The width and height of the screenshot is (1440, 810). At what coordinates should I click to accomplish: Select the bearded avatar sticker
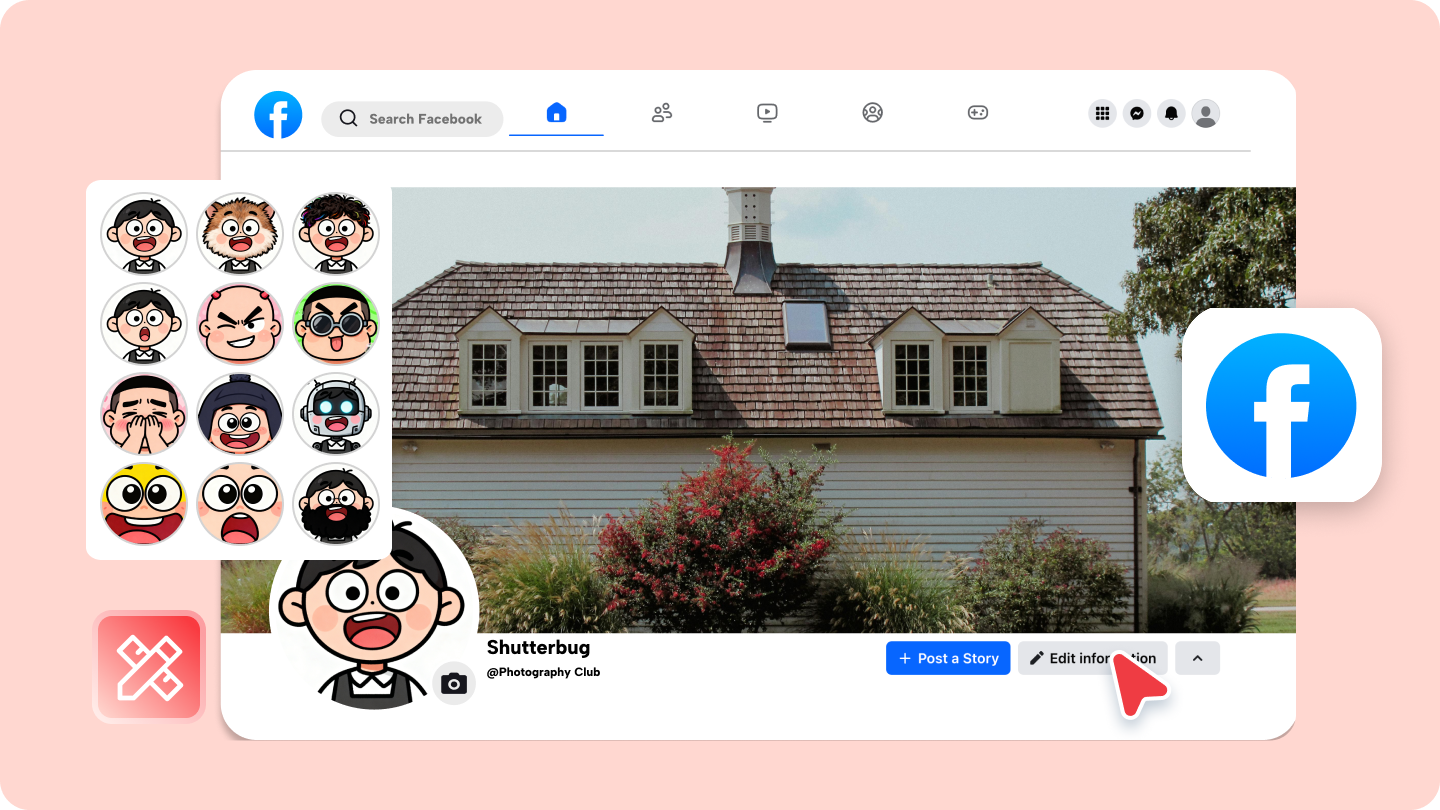pos(336,504)
